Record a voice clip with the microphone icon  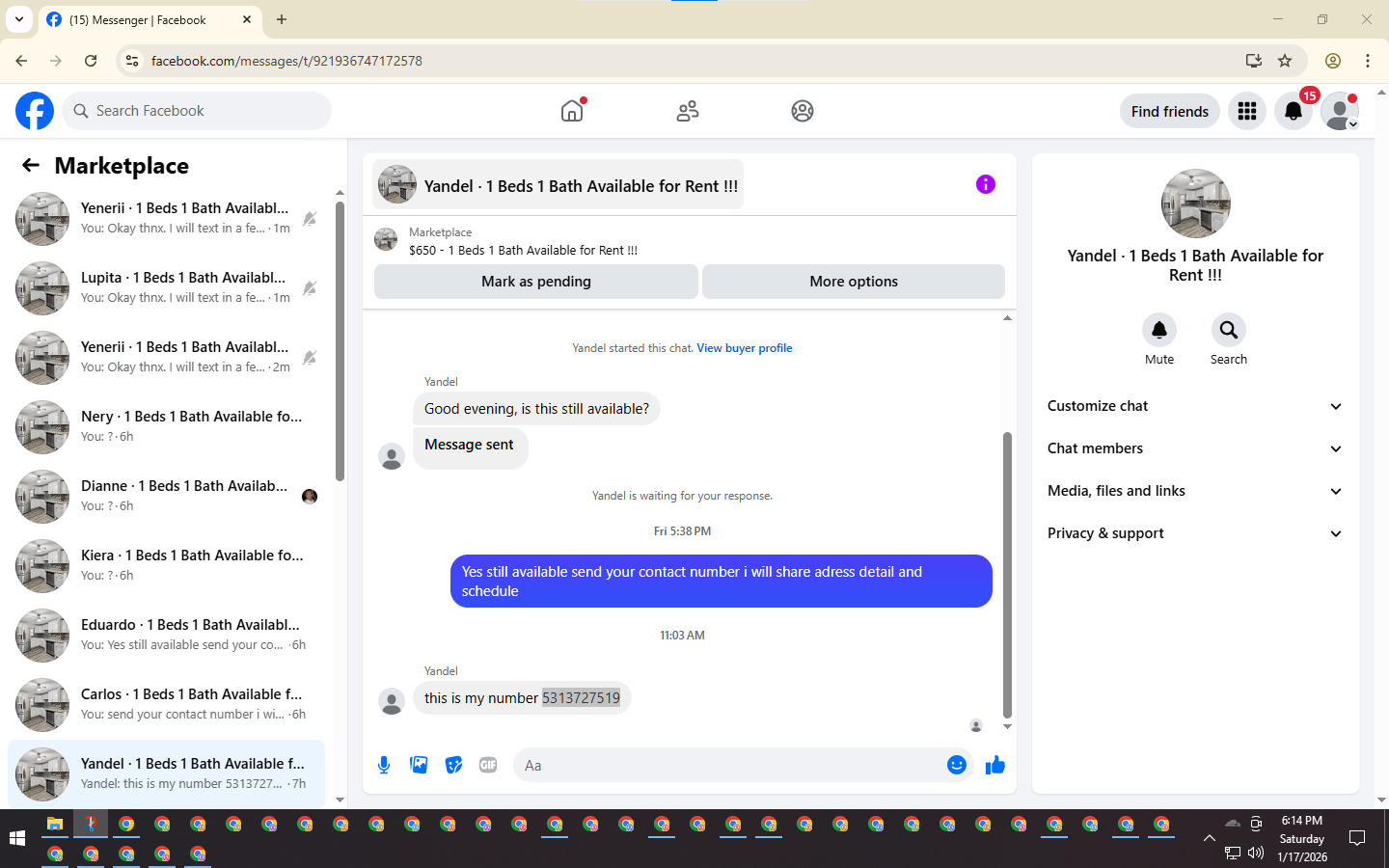(384, 765)
